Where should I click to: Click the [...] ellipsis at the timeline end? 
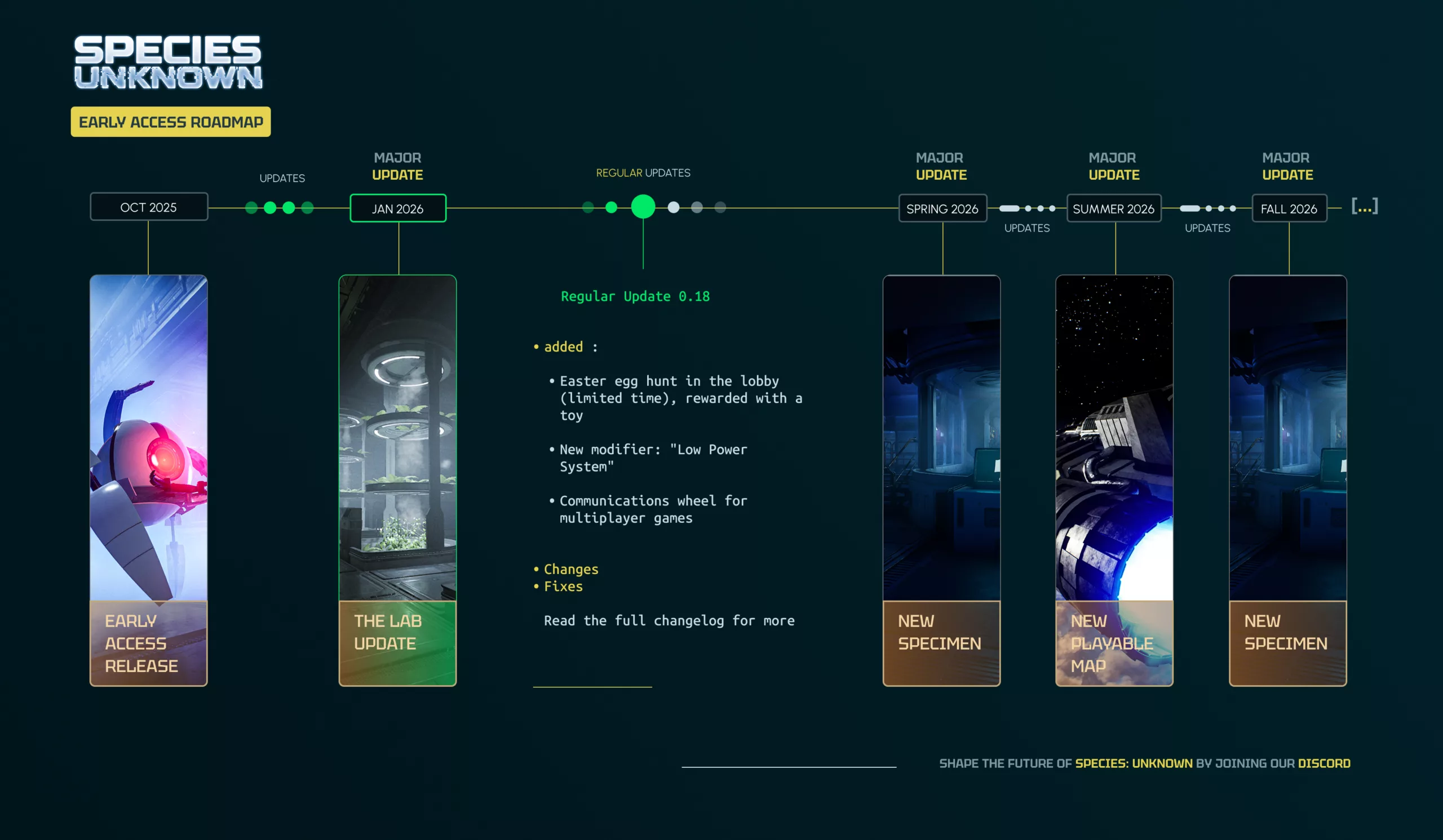pos(1365,206)
